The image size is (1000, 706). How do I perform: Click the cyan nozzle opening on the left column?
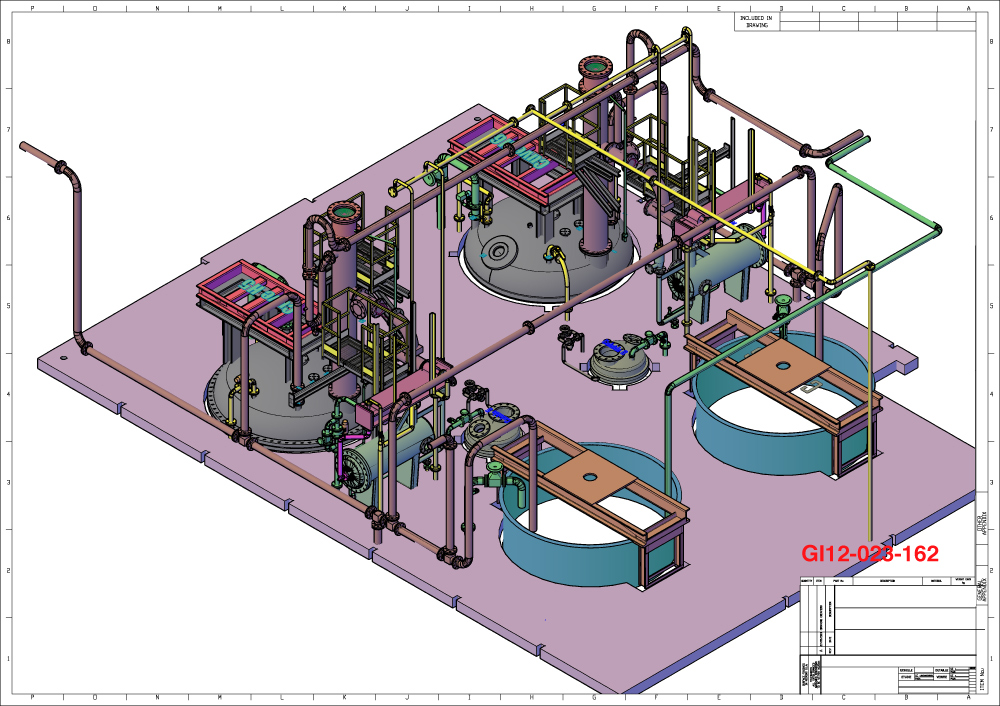(345, 211)
